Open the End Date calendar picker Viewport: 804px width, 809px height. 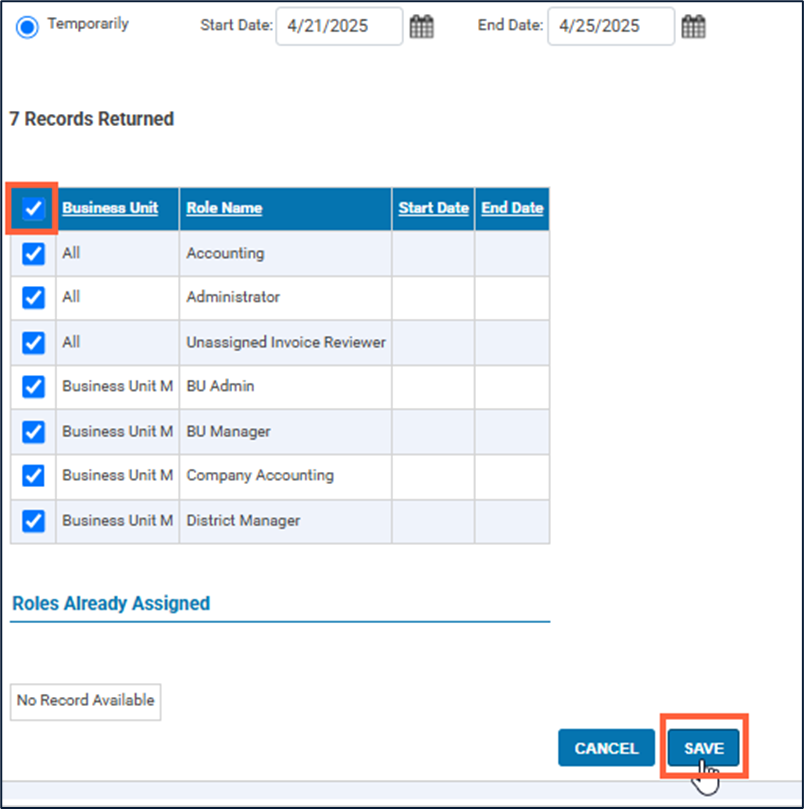[x=693, y=27]
